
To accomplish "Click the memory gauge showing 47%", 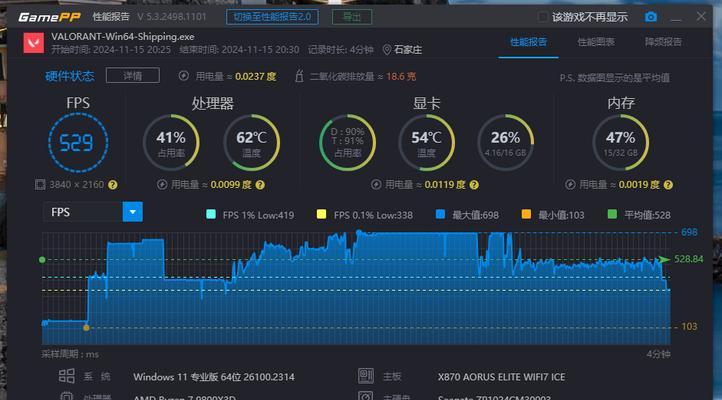I will [621, 143].
